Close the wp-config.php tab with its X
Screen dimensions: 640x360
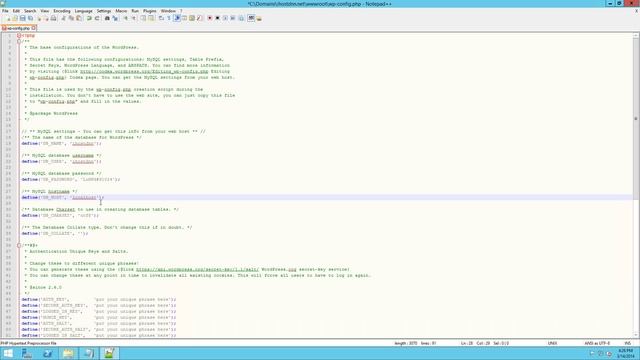point(34,28)
